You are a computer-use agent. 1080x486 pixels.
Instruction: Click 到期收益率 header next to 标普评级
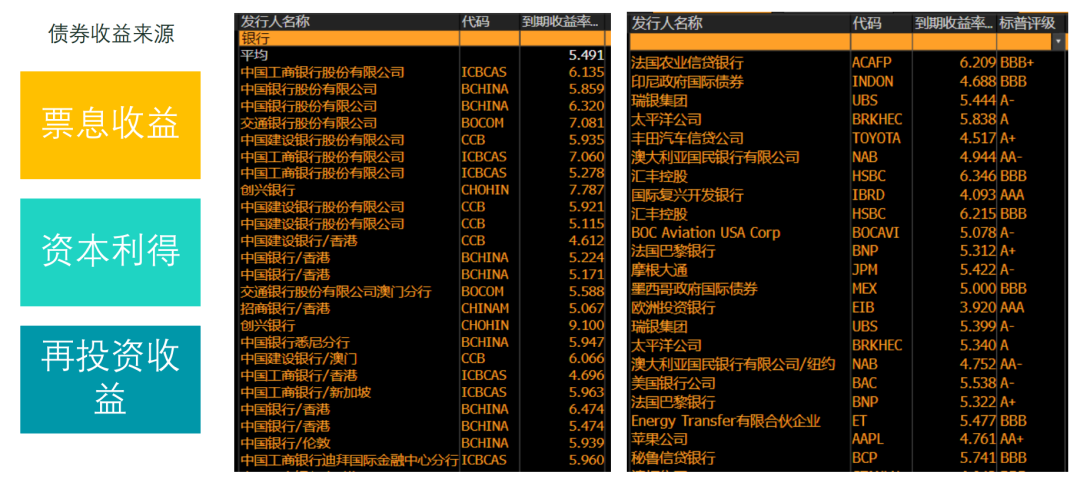[954, 23]
